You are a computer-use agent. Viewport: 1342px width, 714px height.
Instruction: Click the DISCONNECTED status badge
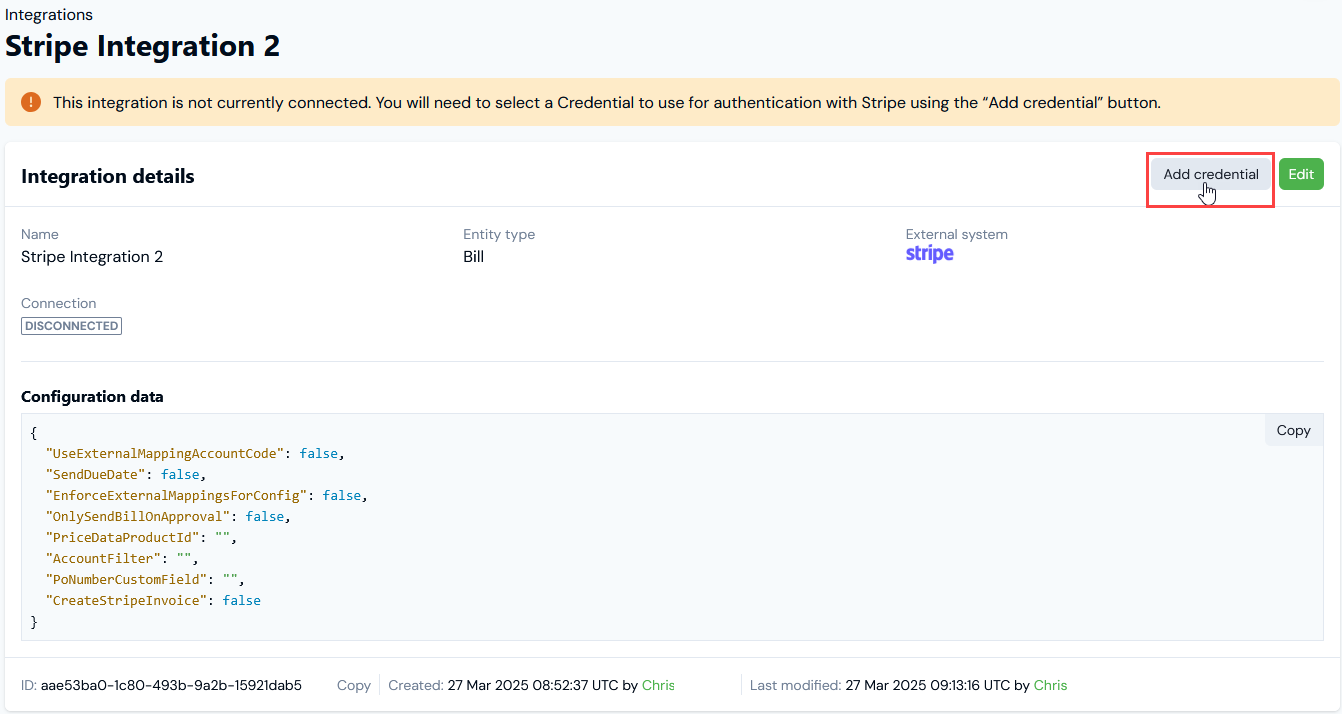[x=71, y=326]
